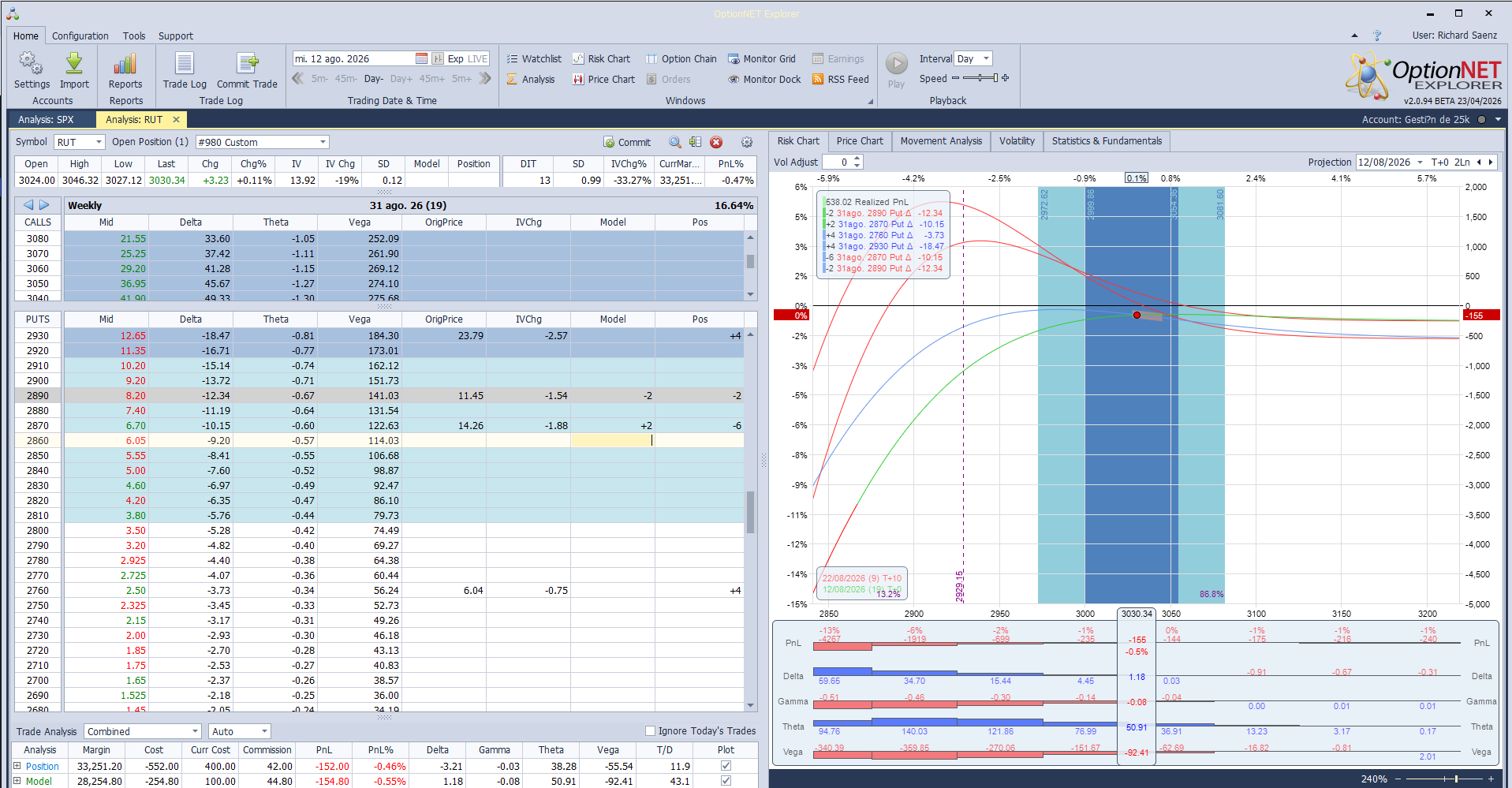
Task: Click the magnifier search icon beside Commit
Action: 675,142
